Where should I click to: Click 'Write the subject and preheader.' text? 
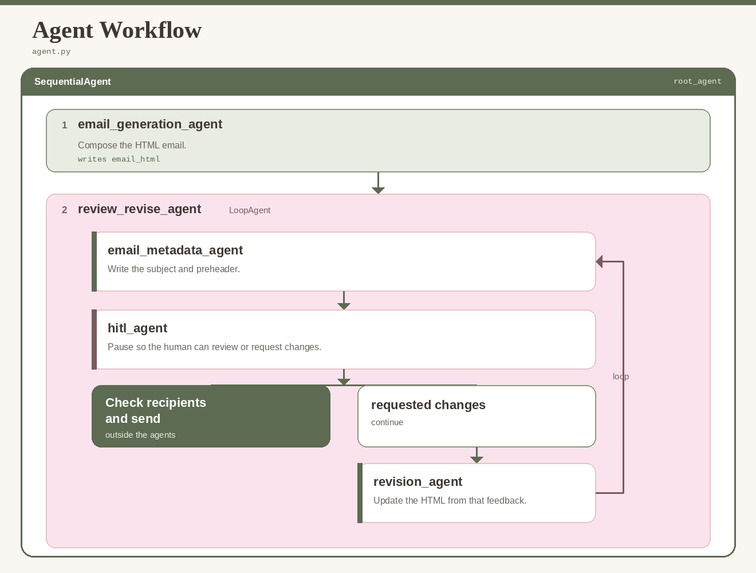[174, 269]
